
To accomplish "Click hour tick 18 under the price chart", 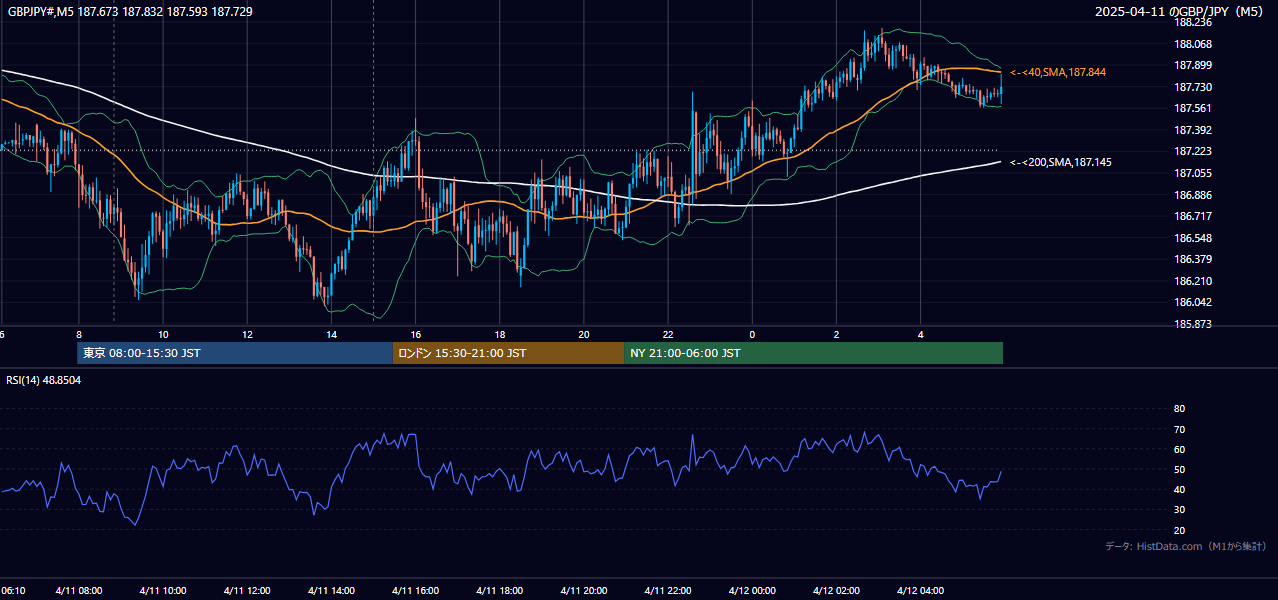I will 500,335.
